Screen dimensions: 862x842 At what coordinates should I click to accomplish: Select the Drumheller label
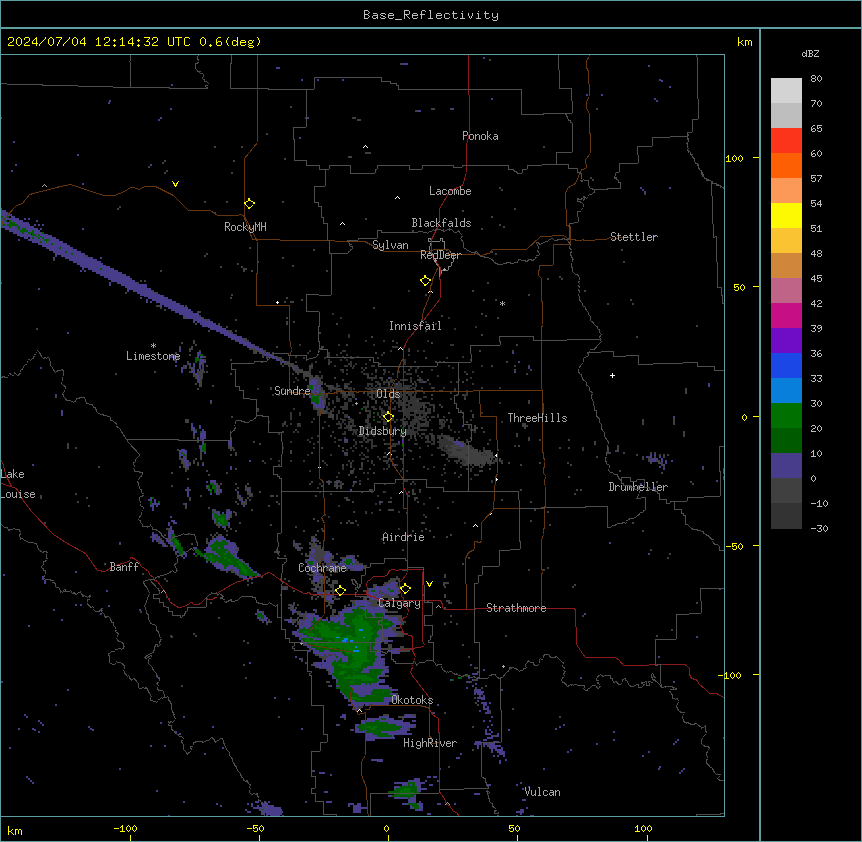tap(638, 487)
